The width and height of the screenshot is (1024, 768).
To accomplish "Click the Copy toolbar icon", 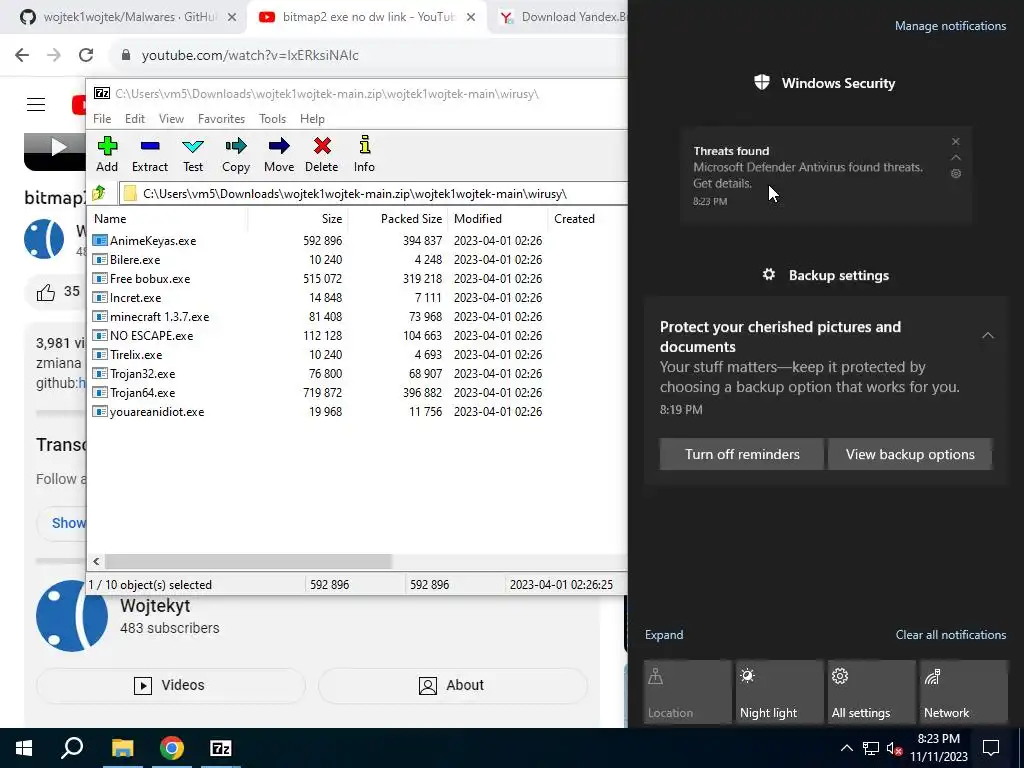I will [x=236, y=154].
